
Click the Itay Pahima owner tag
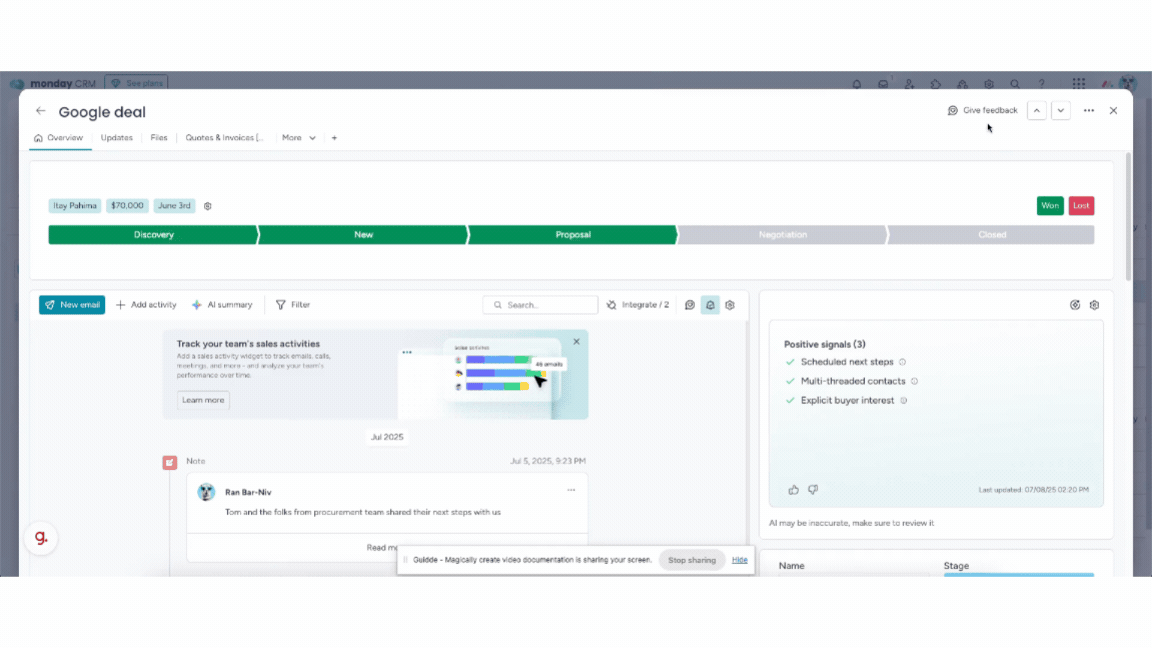(x=74, y=206)
